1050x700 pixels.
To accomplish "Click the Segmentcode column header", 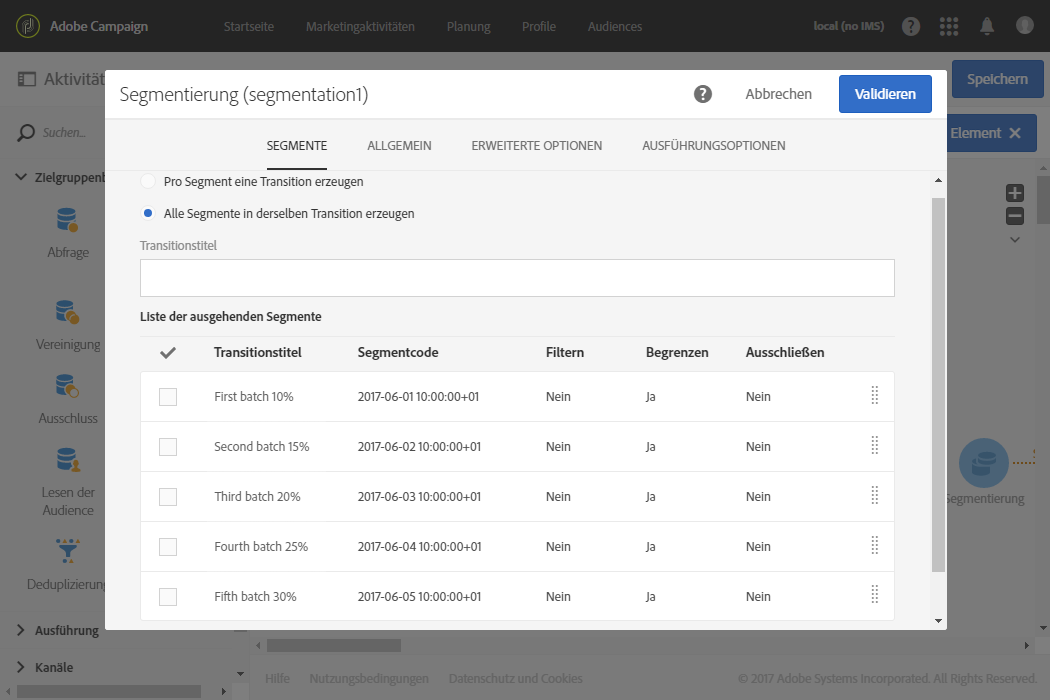I will 398,352.
